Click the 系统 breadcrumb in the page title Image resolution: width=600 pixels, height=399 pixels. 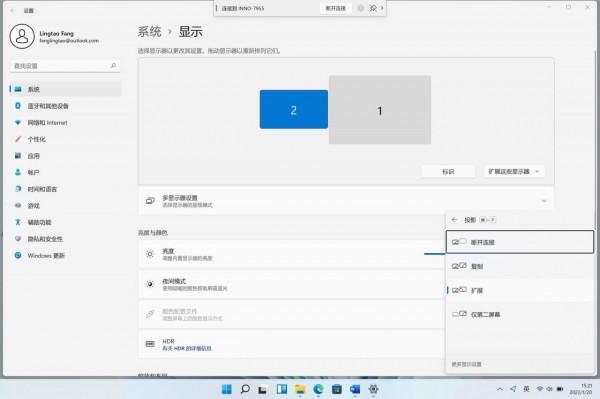click(150, 31)
